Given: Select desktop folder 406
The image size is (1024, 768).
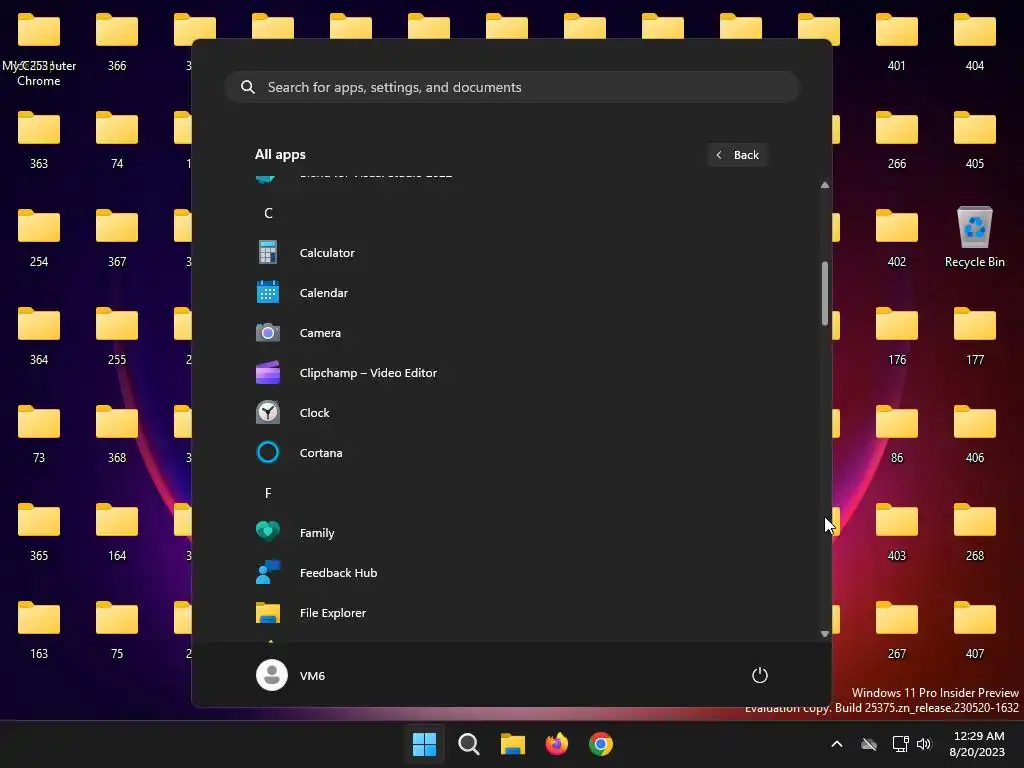Looking at the screenshot, I should pyautogui.click(x=974, y=433).
